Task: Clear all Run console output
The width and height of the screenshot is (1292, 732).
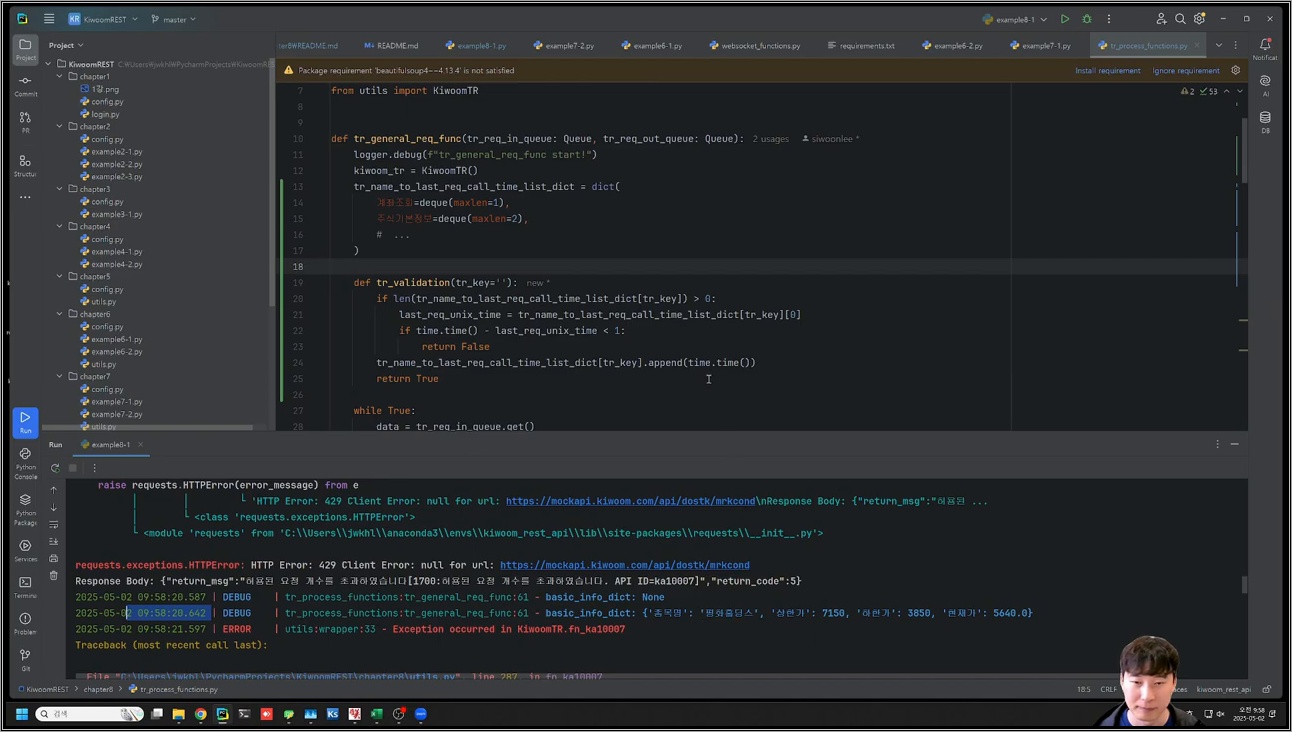Action: coord(54,575)
